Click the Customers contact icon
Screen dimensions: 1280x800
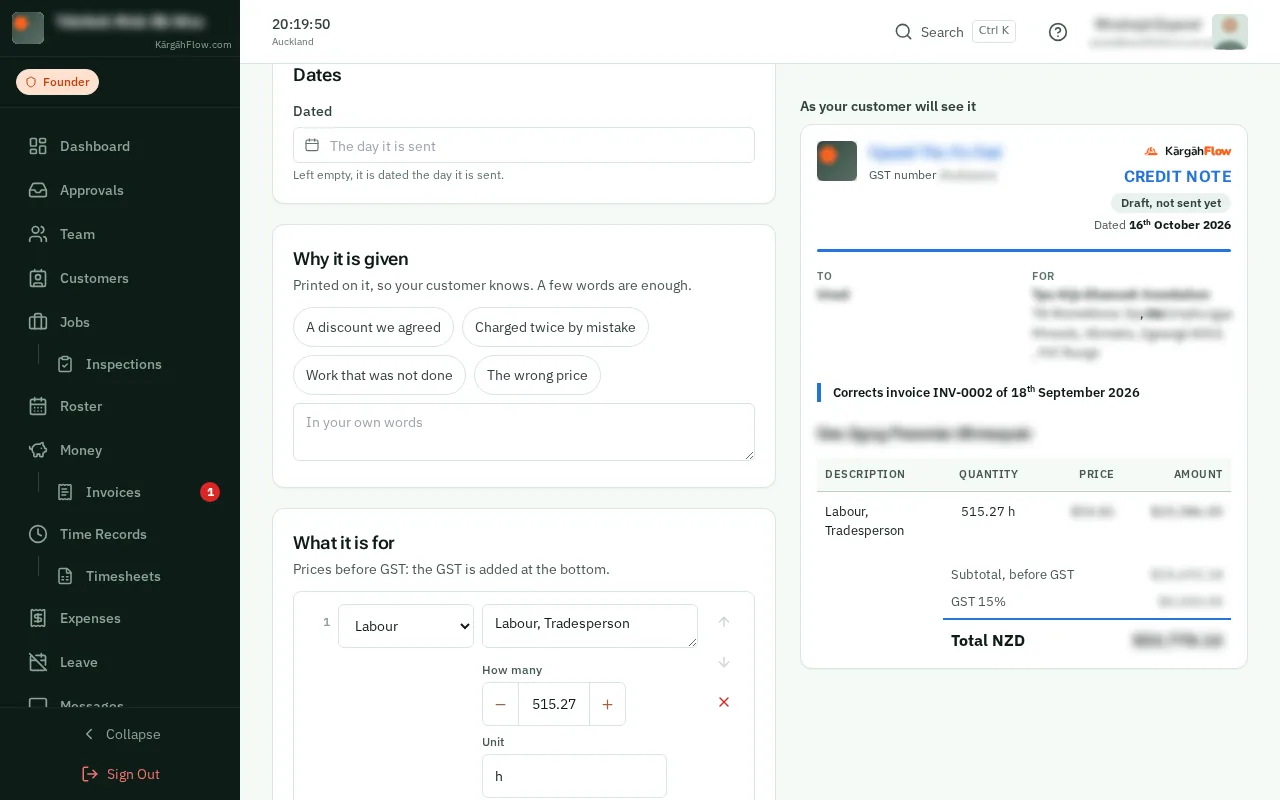coord(38,278)
